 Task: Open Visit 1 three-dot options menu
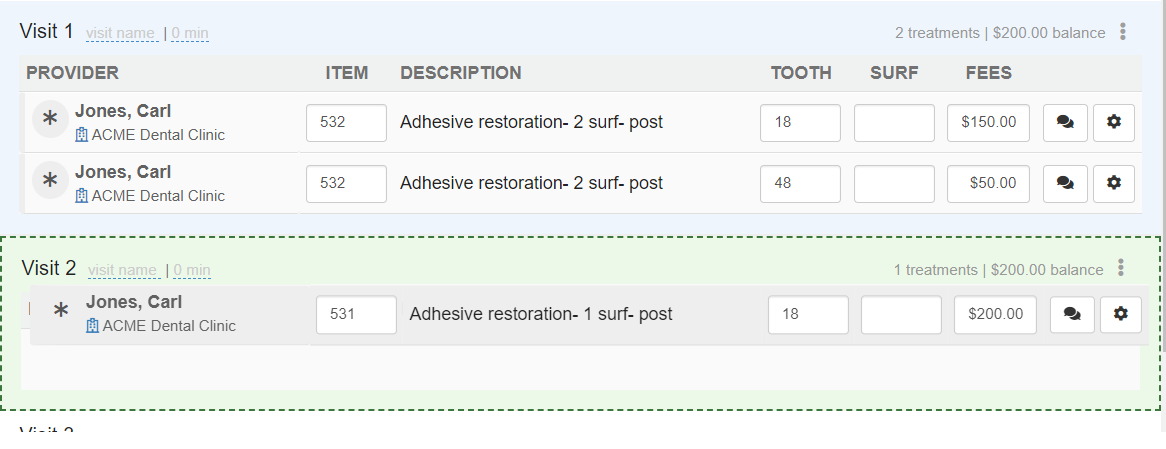point(1123,32)
